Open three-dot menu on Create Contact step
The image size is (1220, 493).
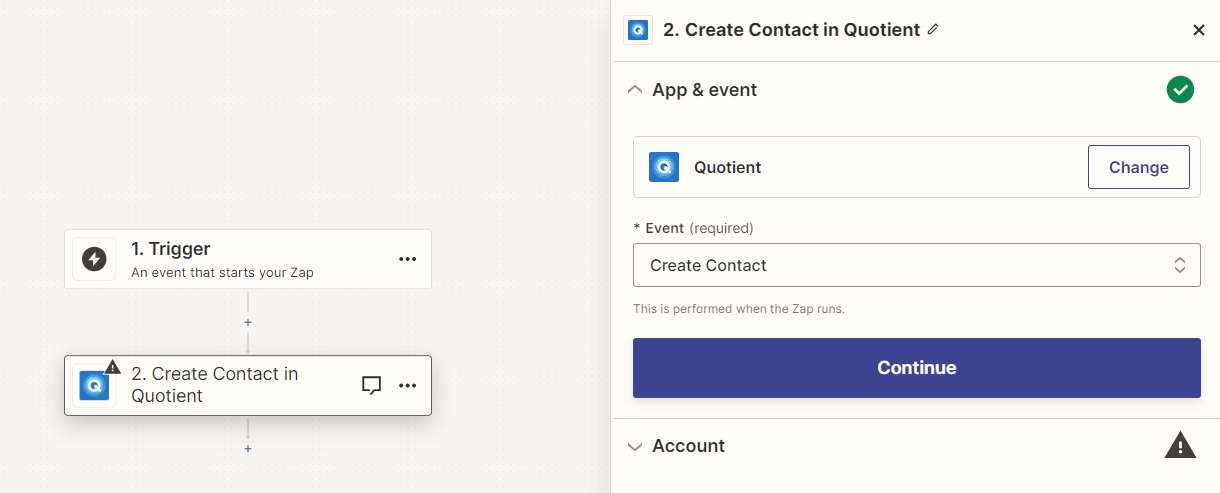[x=407, y=385]
